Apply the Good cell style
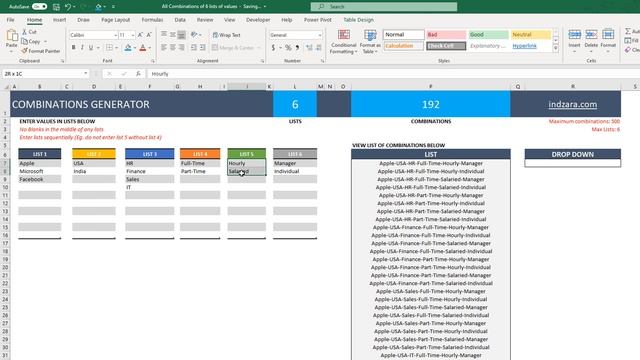This screenshot has width=640, height=360. (x=489, y=35)
